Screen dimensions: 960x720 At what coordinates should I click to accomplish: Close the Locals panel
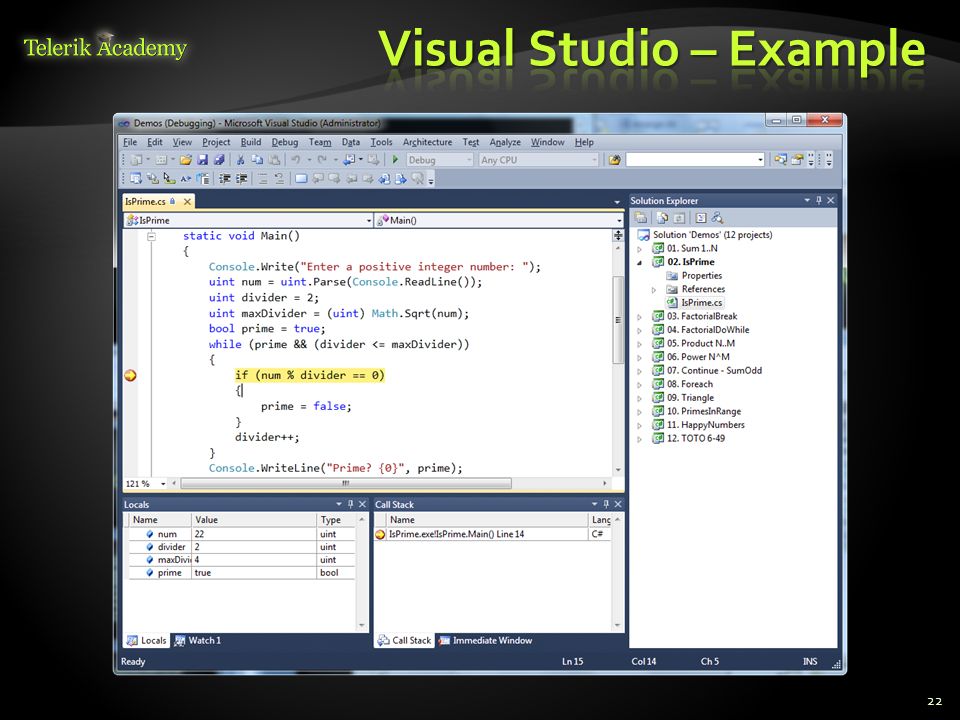coord(362,504)
